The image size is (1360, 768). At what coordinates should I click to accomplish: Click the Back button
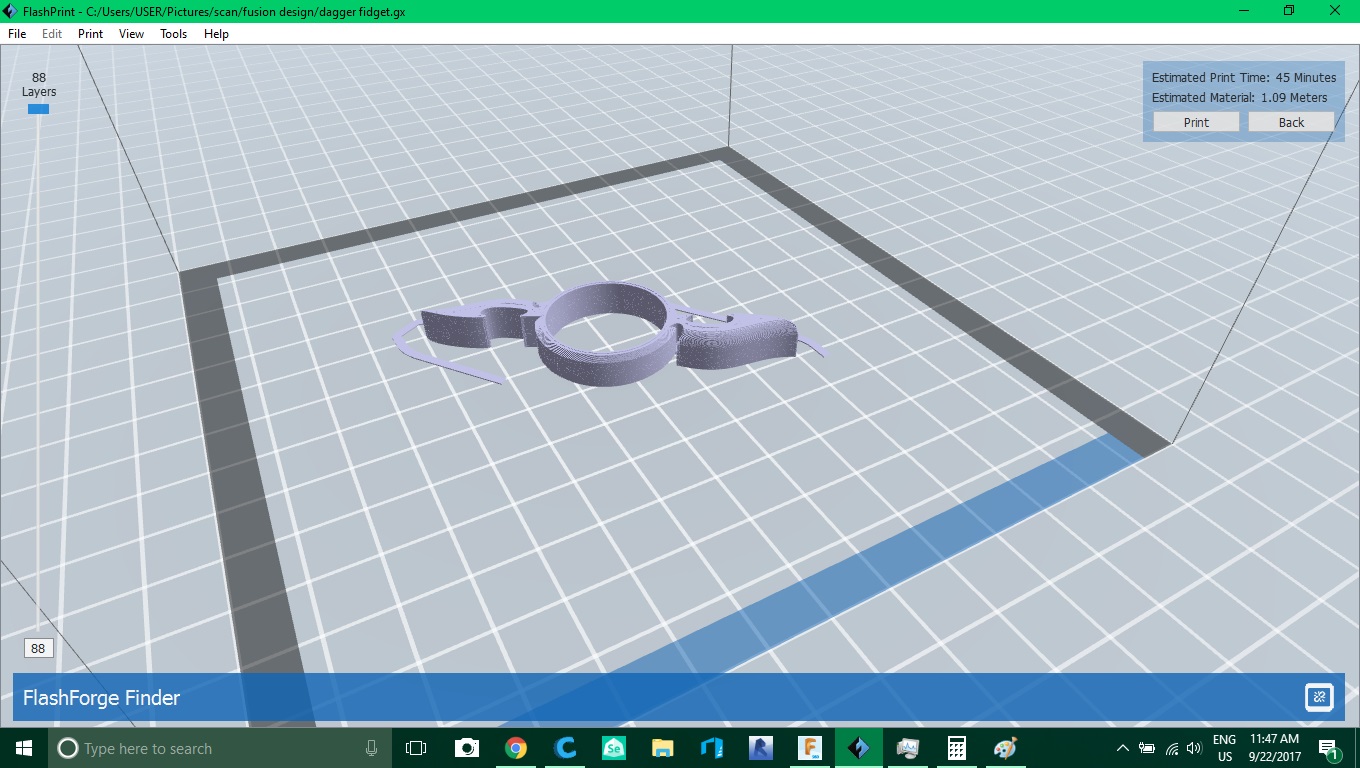coord(1291,122)
